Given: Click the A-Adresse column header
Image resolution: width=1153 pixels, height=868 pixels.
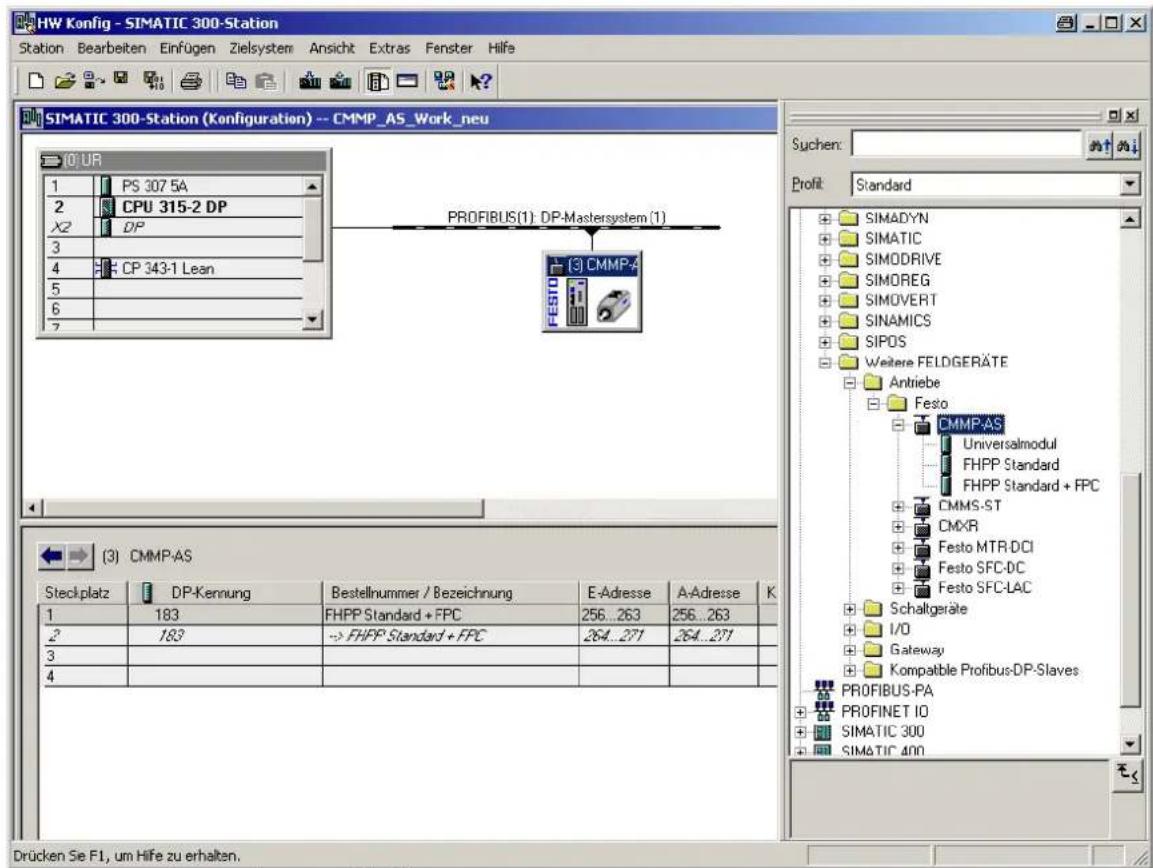Looking at the screenshot, I should (x=713, y=593).
